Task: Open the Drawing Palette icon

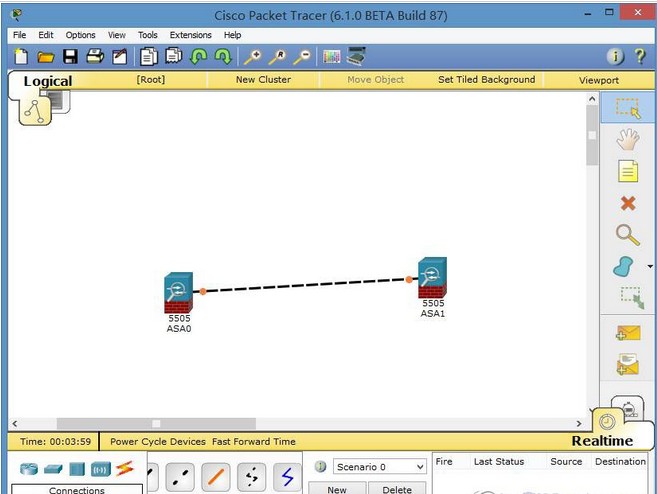Action: [x=331, y=57]
